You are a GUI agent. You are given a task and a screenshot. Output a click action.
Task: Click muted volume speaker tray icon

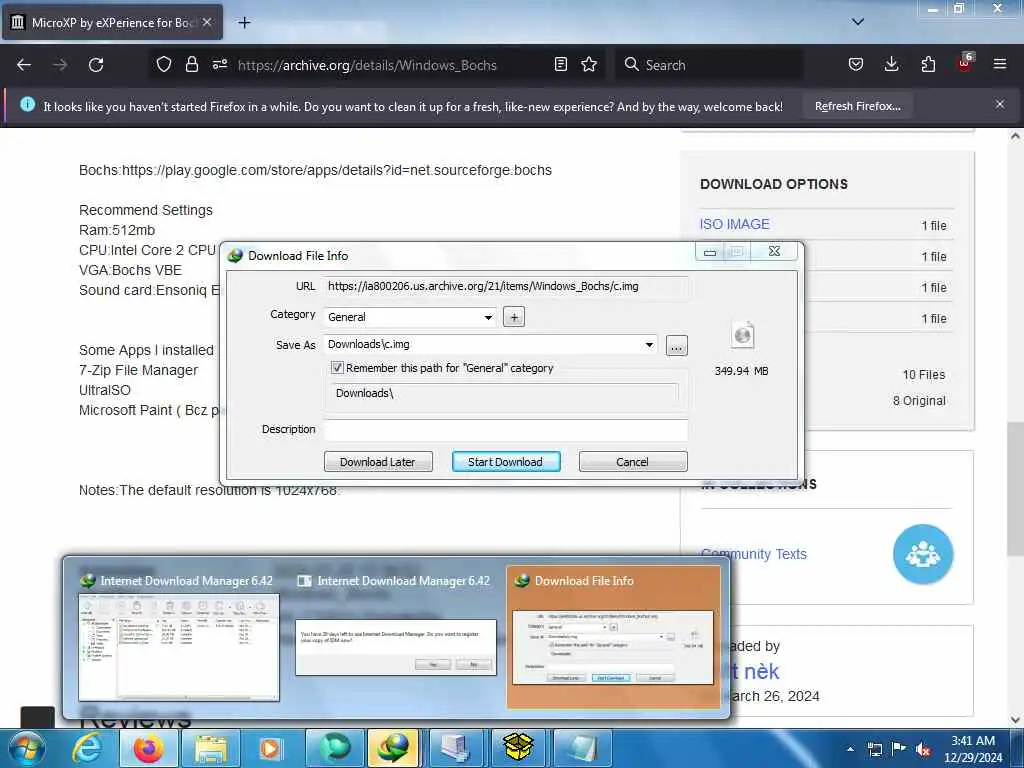click(923, 749)
